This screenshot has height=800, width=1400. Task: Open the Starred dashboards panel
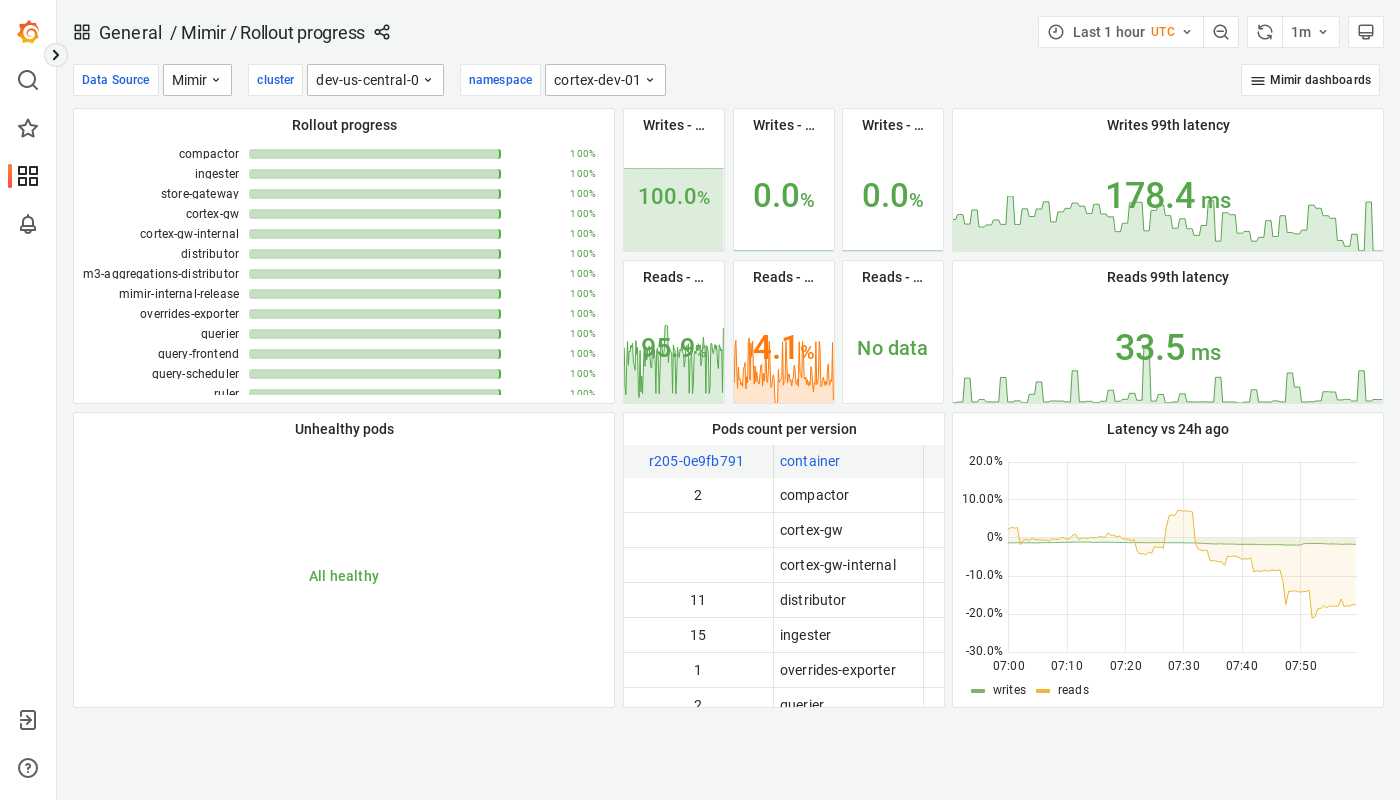pyautogui.click(x=27, y=128)
